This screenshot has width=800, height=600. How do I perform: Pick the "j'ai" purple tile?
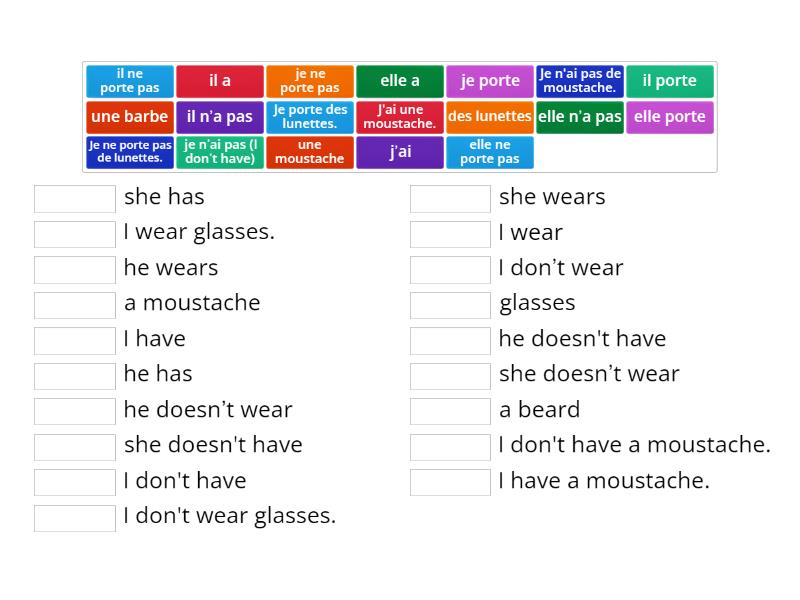[400, 153]
